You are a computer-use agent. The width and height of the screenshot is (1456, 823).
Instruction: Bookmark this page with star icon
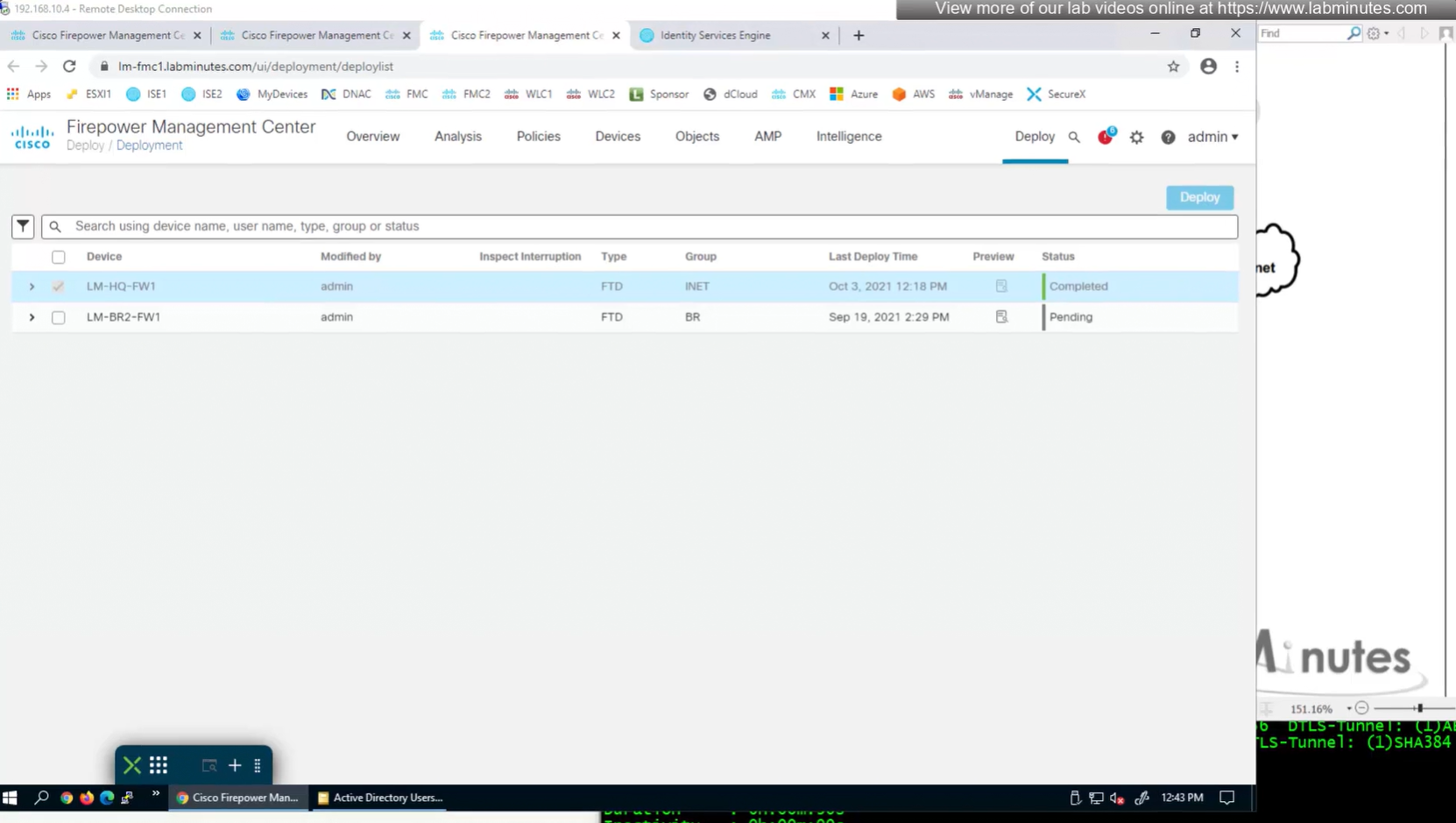click(1173, 67)
